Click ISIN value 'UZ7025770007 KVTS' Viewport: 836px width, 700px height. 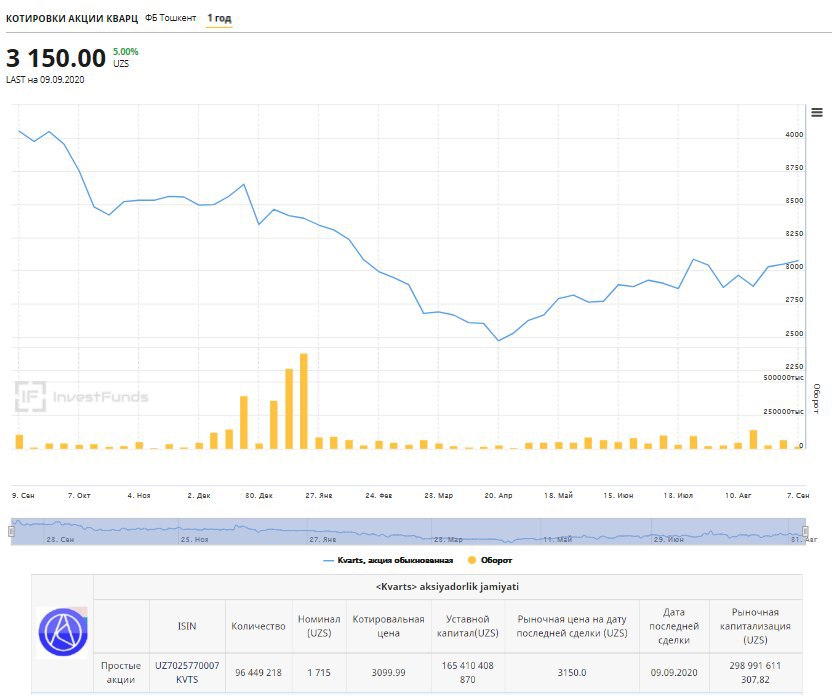click(x=187, y=673)
